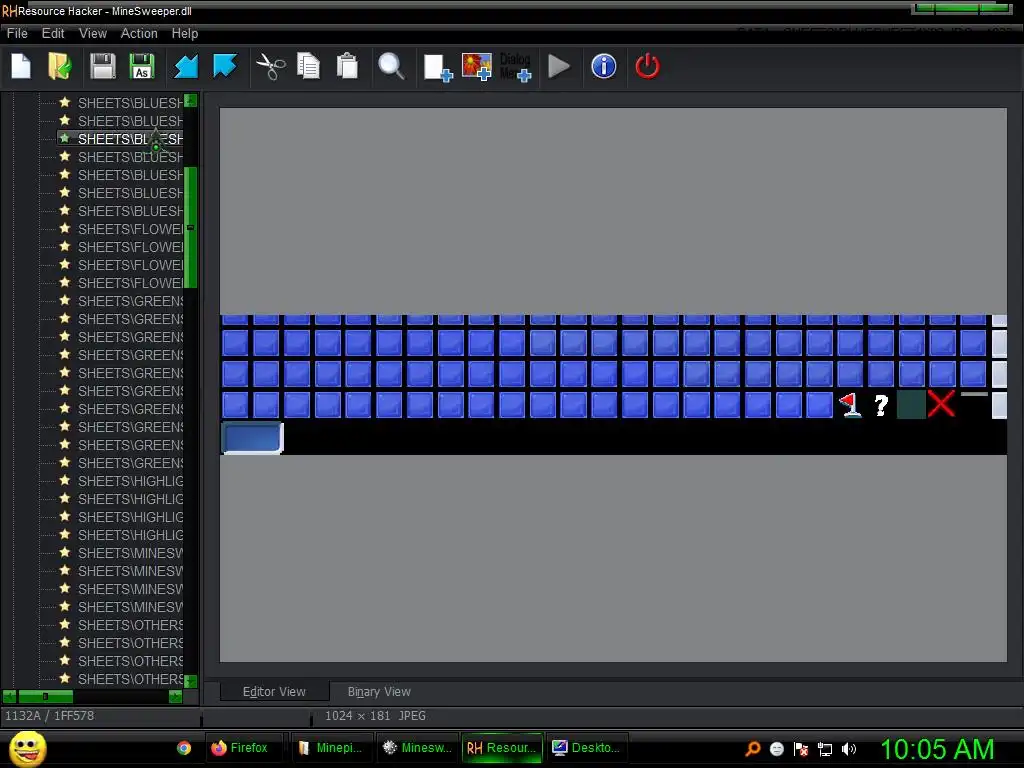Open the Action menu
1024x768 pixels.
point(139,33)
